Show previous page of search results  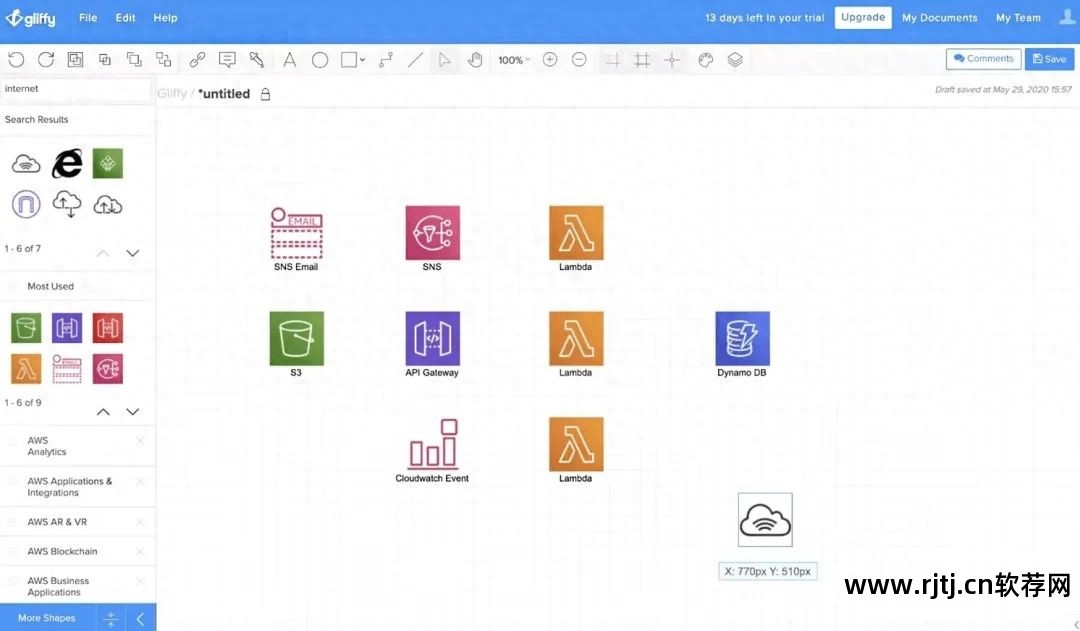pos(103,253)
